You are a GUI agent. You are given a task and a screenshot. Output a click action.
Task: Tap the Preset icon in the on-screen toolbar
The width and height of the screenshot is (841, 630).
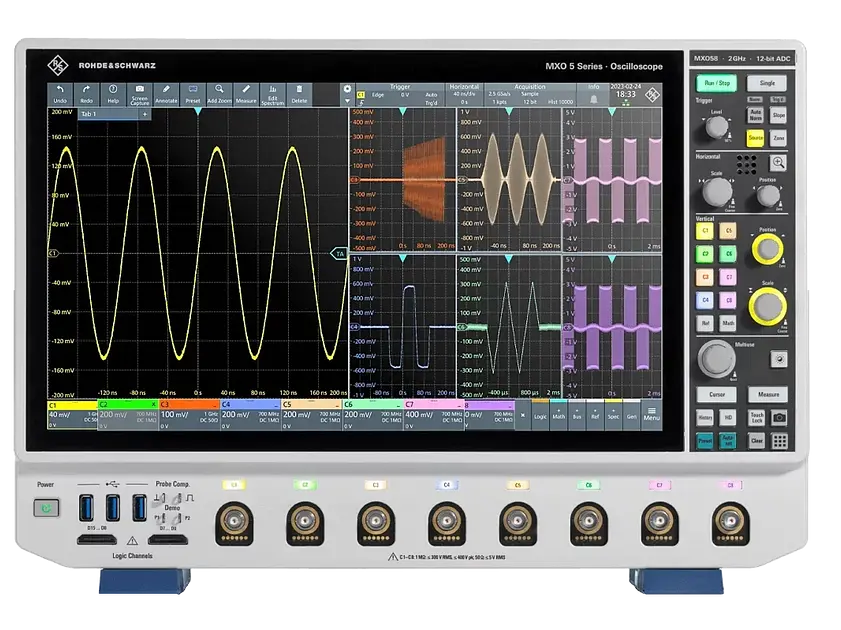coord(193,94)
